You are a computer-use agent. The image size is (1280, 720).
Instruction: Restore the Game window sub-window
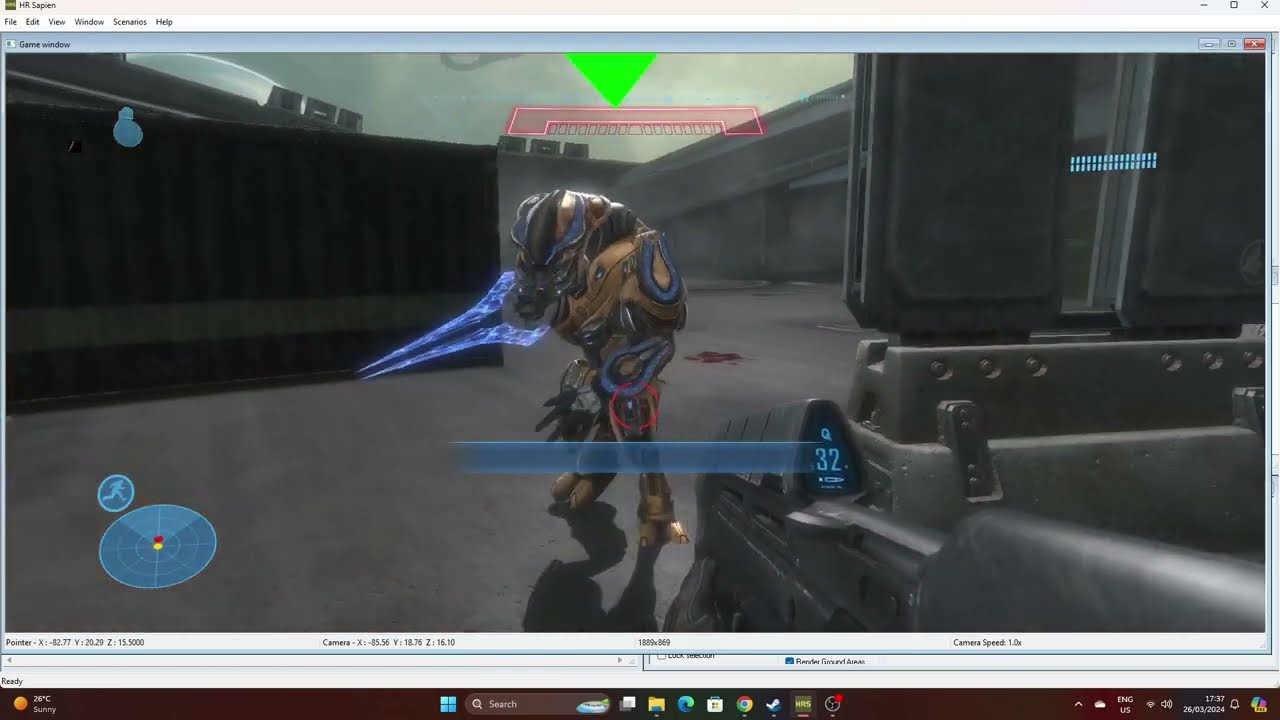click(1232, 44)
